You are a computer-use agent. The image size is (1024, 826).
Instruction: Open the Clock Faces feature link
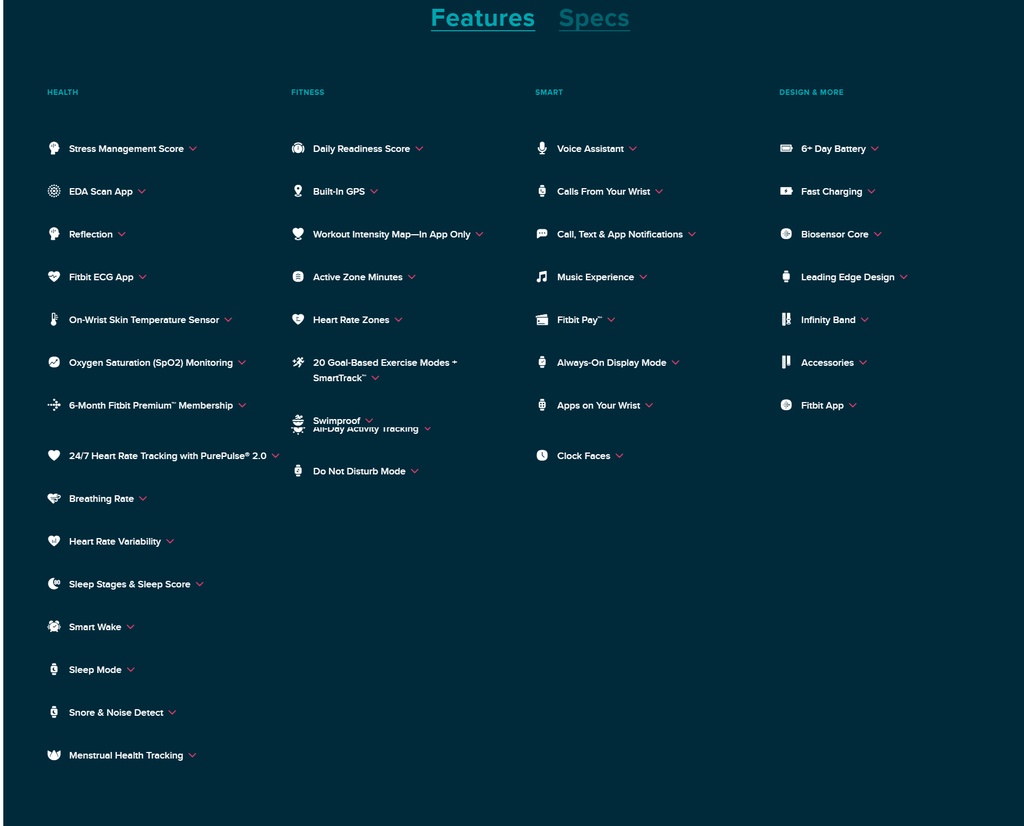584,456
